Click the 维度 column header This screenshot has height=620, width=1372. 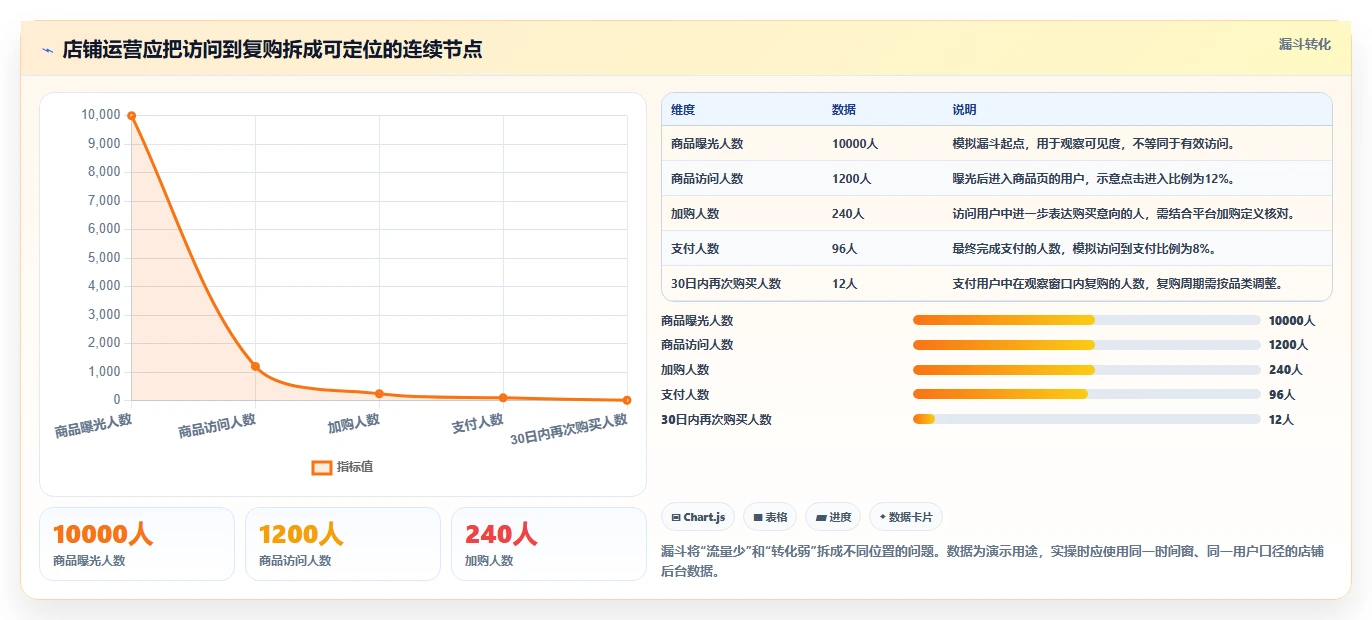[x=683, y=110]
